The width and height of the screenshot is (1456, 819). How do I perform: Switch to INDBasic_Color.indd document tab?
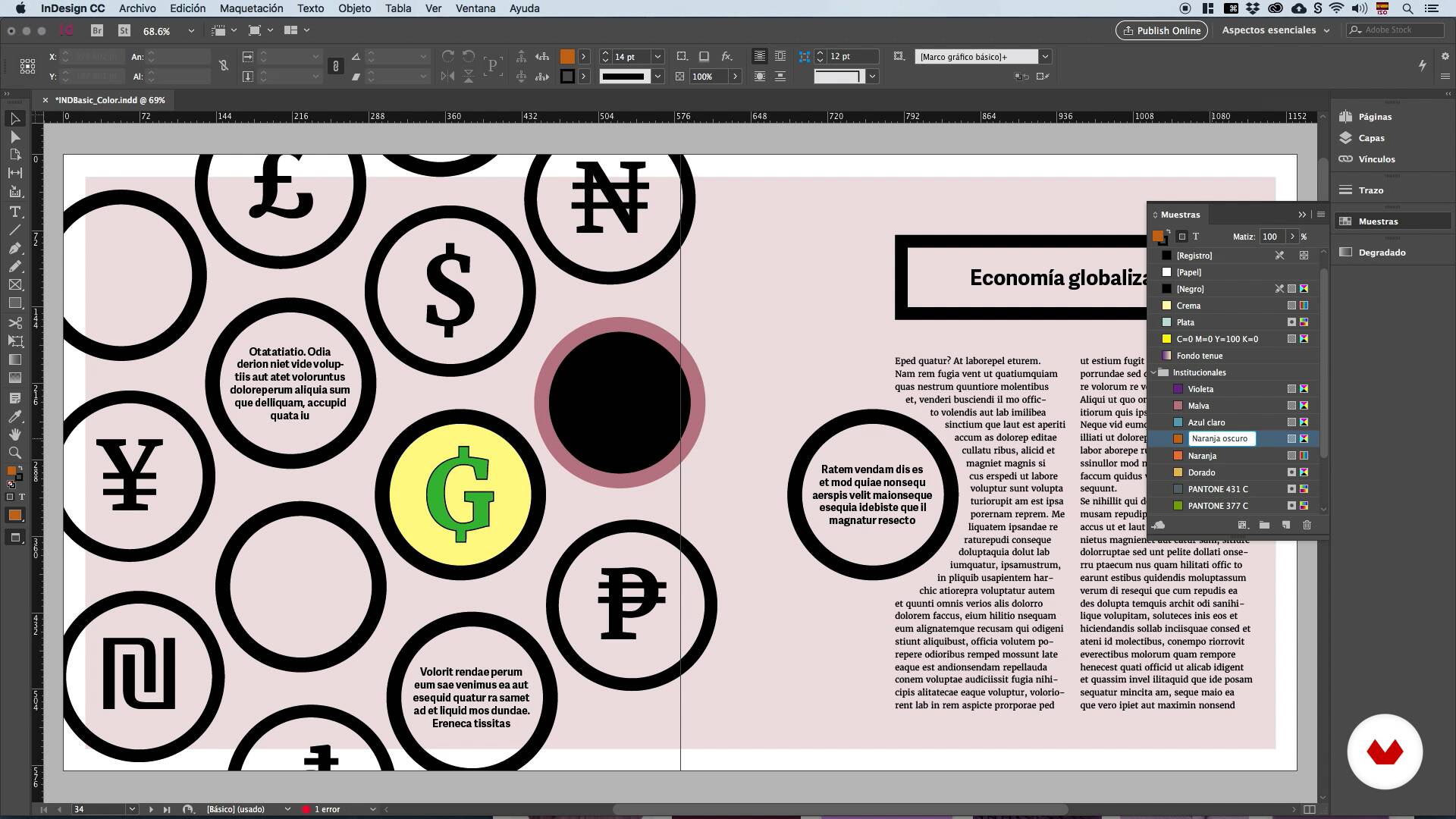pyautogui.click(x=109, y=100)
